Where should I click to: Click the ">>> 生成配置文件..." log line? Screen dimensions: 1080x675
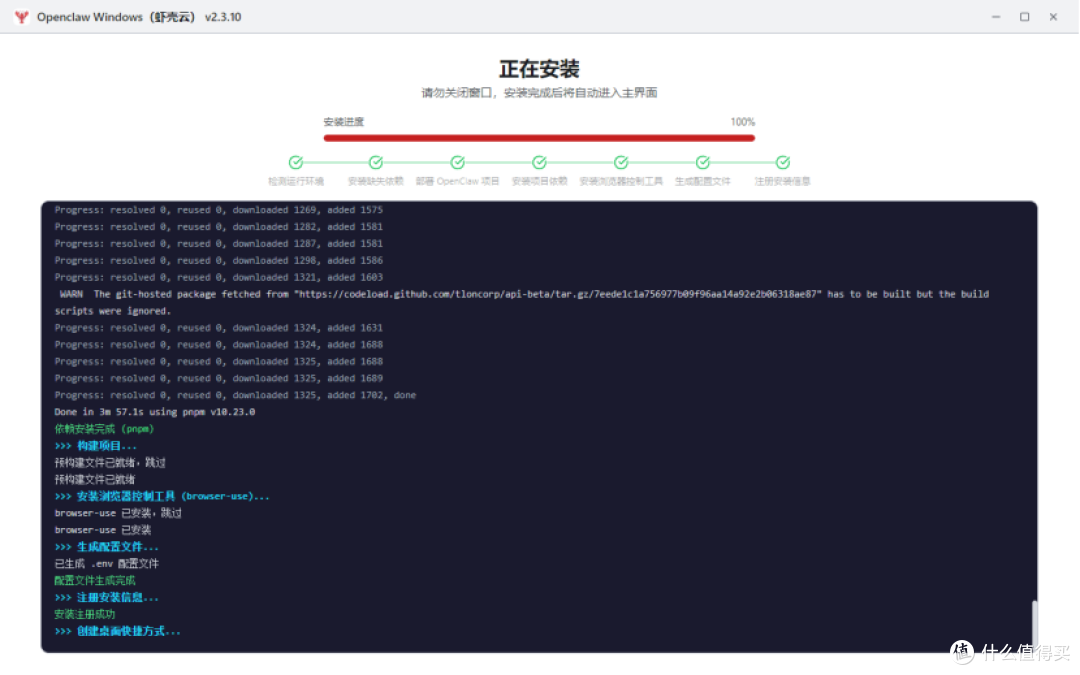[107, 547]
